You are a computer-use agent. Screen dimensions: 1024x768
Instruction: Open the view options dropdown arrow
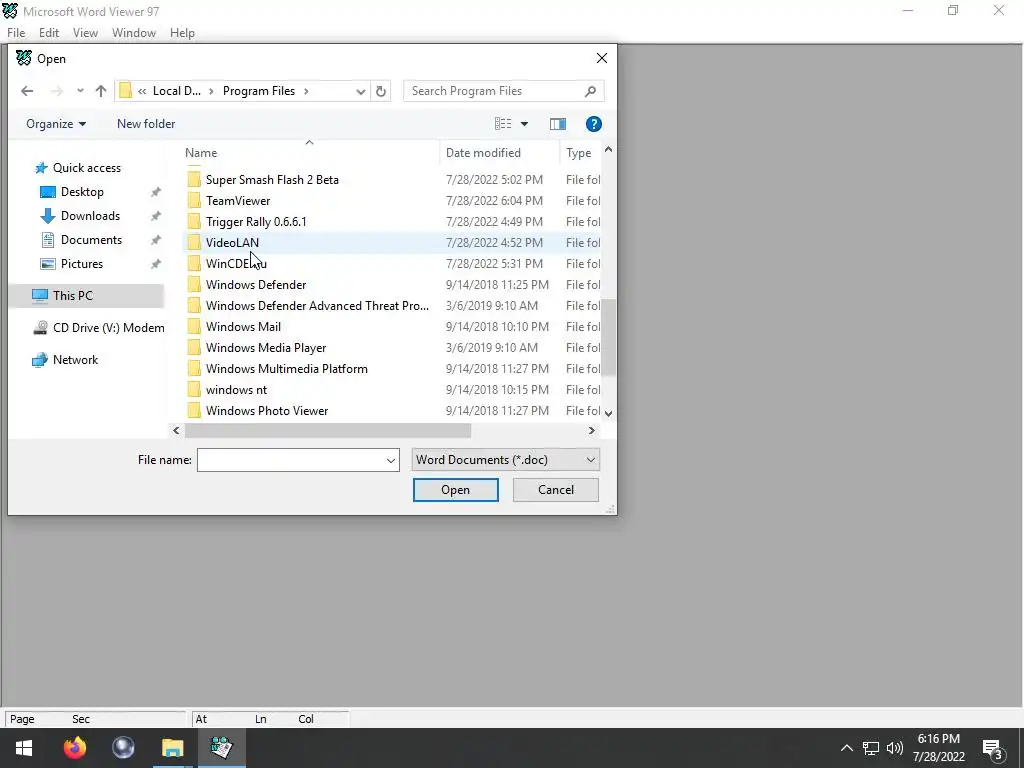524,124
